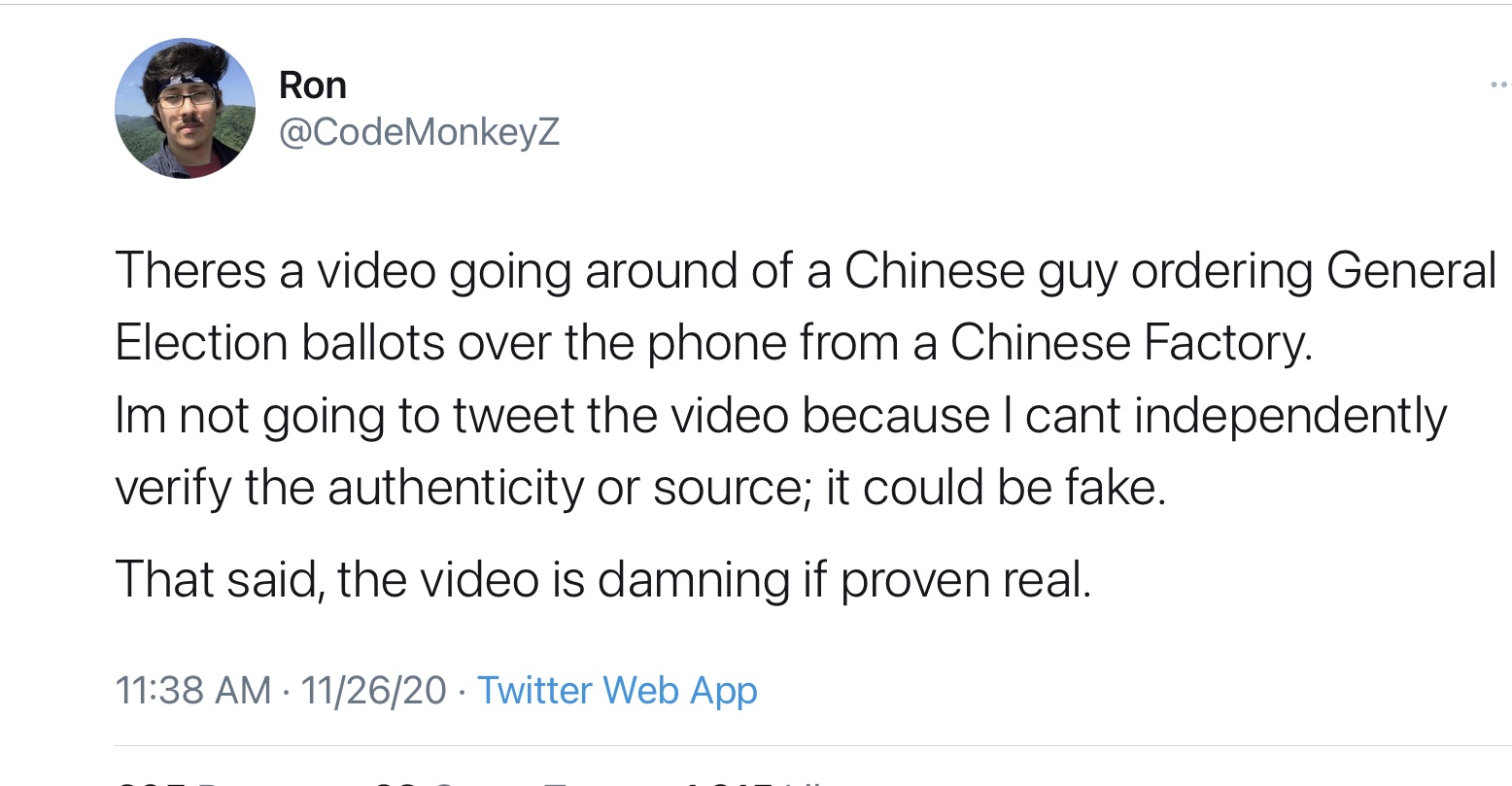Viewport: 1512px width, 786px height.
Task: Click the 11/26/20 date
Action: click(x=373, y=691)
